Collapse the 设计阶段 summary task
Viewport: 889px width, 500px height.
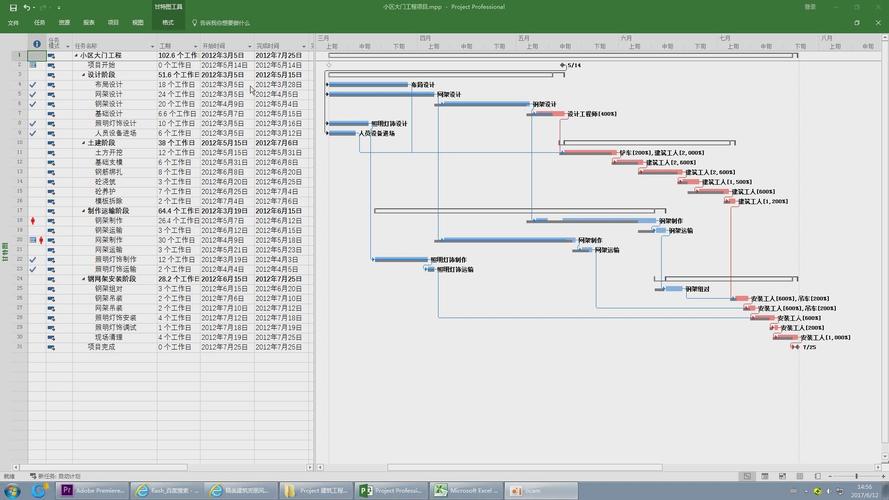(83, 75)
